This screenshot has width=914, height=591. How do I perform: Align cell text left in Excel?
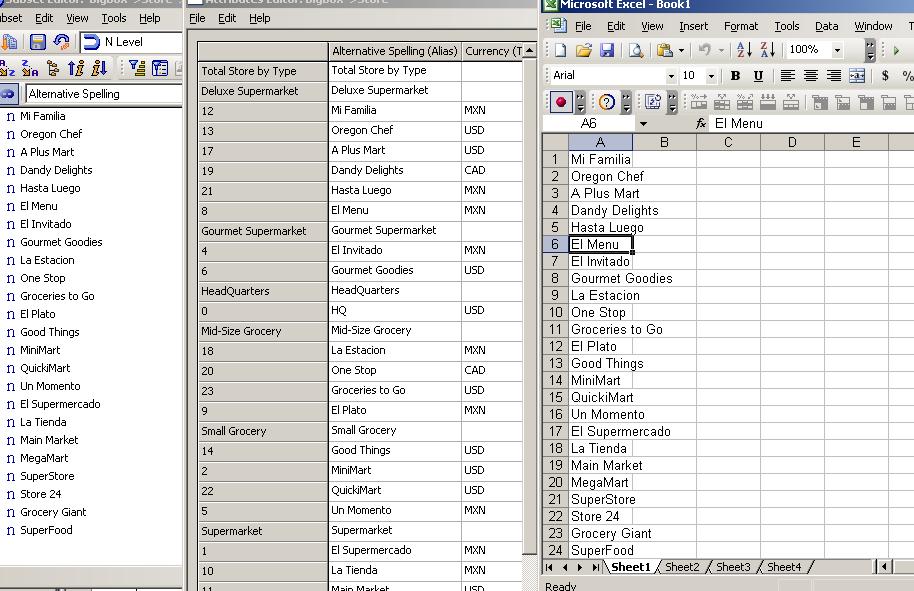(788, 76)
